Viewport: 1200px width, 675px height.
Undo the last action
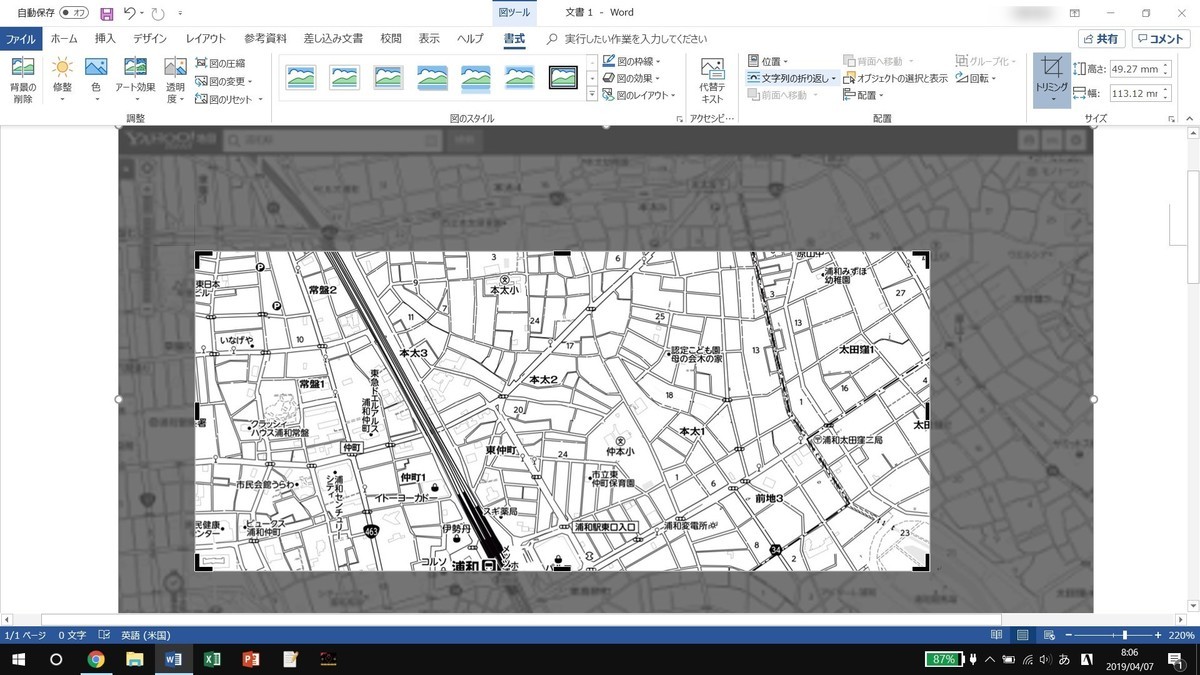(130, 14)
